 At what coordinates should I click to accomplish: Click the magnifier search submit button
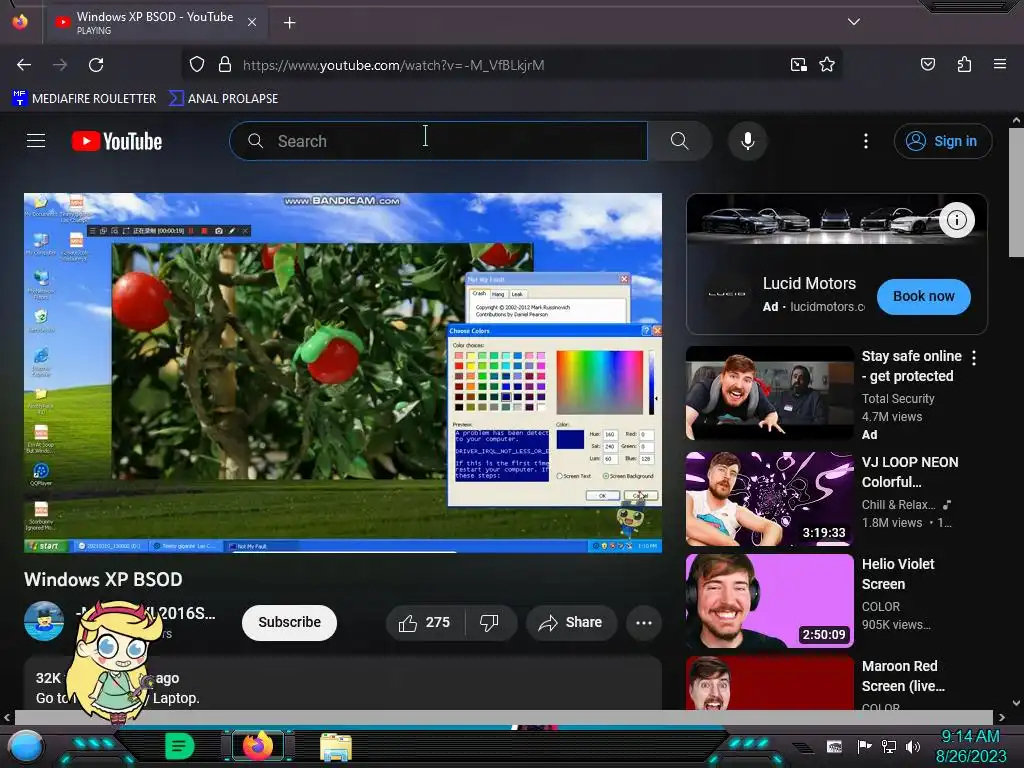pos(679,141)
